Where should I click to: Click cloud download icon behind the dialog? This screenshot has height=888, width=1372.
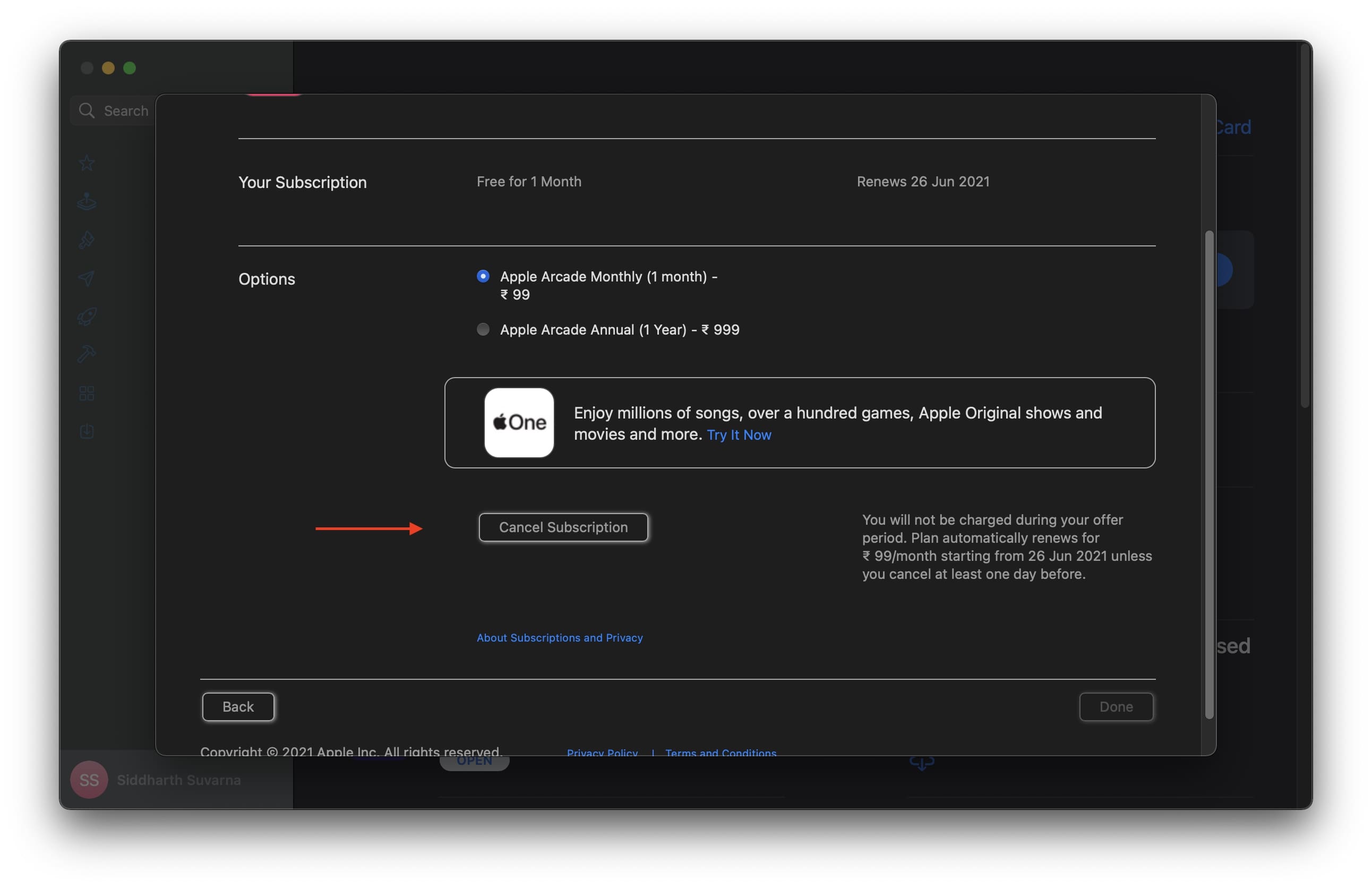pyautogui.click(x=921, y=764)
